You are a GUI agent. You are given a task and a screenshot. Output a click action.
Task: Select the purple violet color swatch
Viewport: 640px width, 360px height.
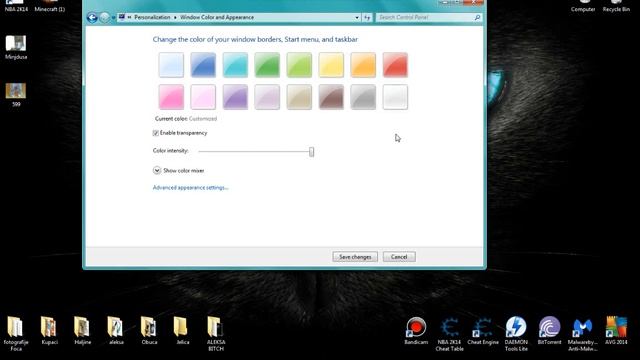(x=235, y=97)
